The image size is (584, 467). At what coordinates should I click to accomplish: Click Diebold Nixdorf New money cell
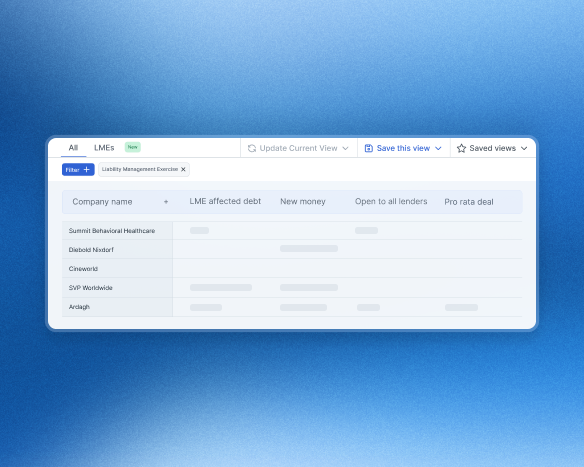click(x=309, y=248)
